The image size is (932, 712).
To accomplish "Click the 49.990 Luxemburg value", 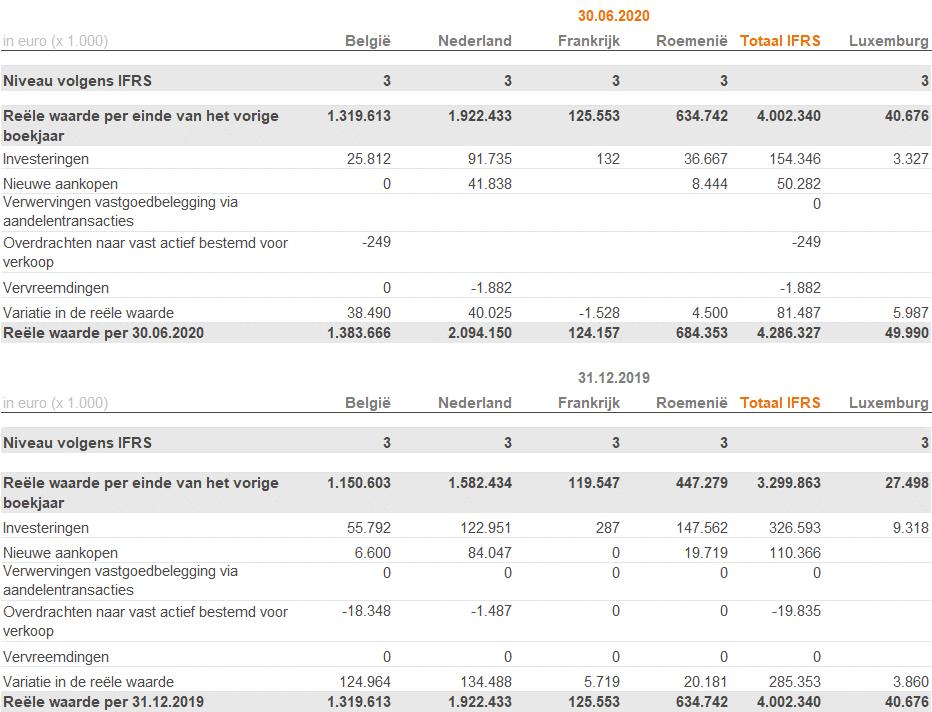I will coord(906,333).
